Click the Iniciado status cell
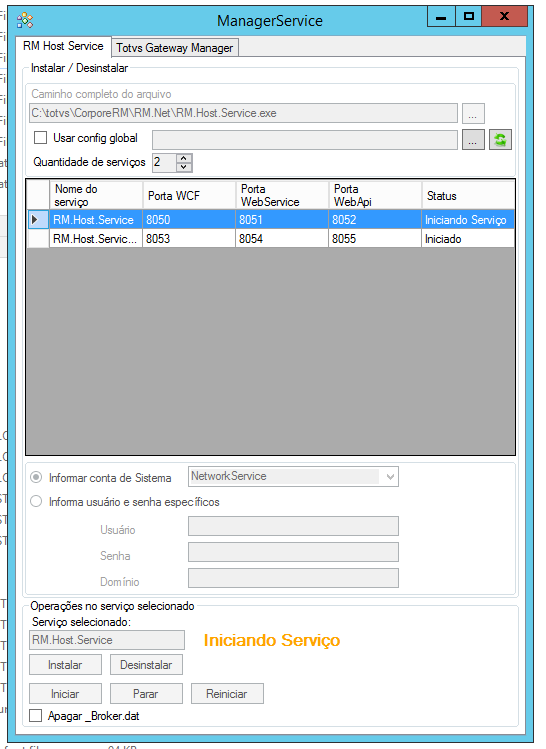The image size is (546, 749). (468, 238)
